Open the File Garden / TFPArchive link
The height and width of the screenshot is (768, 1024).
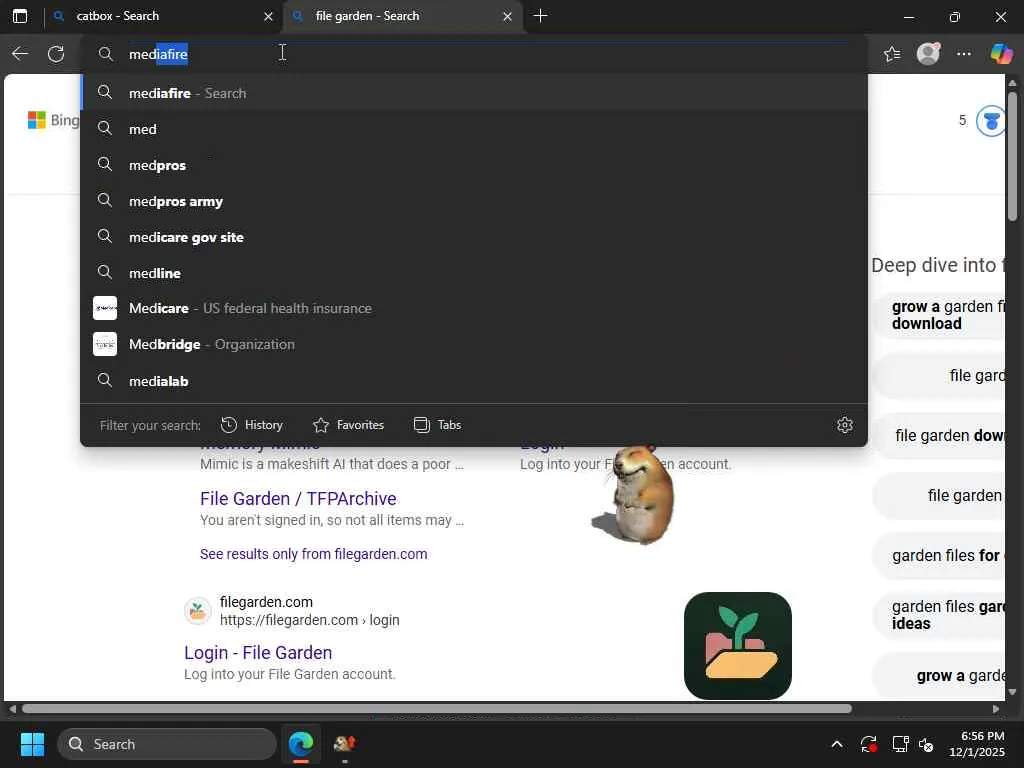click(x=298, y=498)
